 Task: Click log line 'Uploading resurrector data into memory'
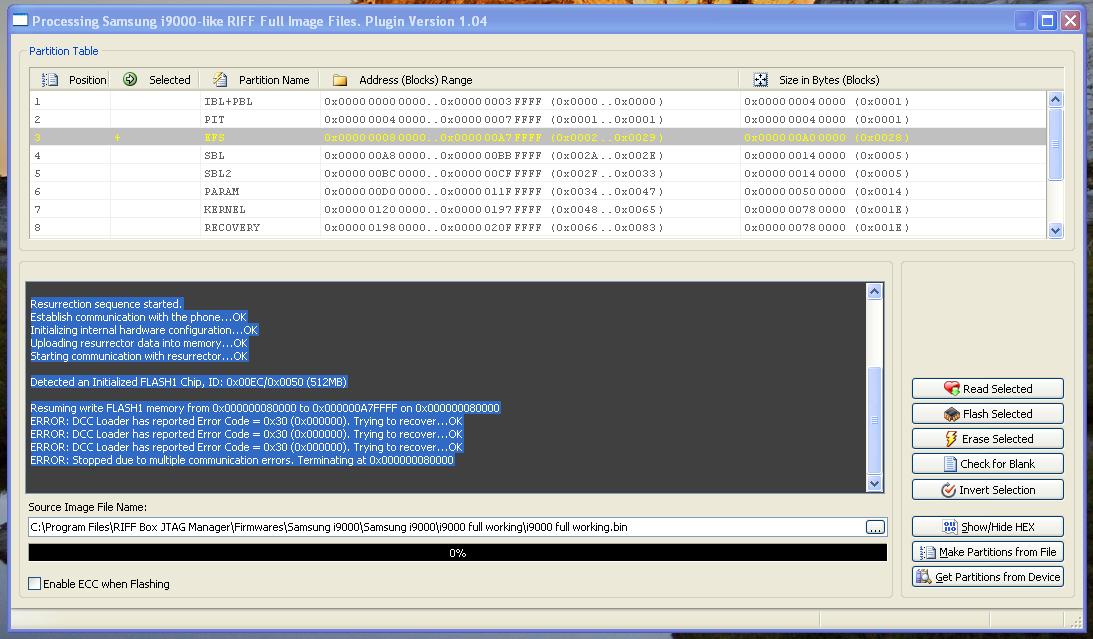[139, 343]
